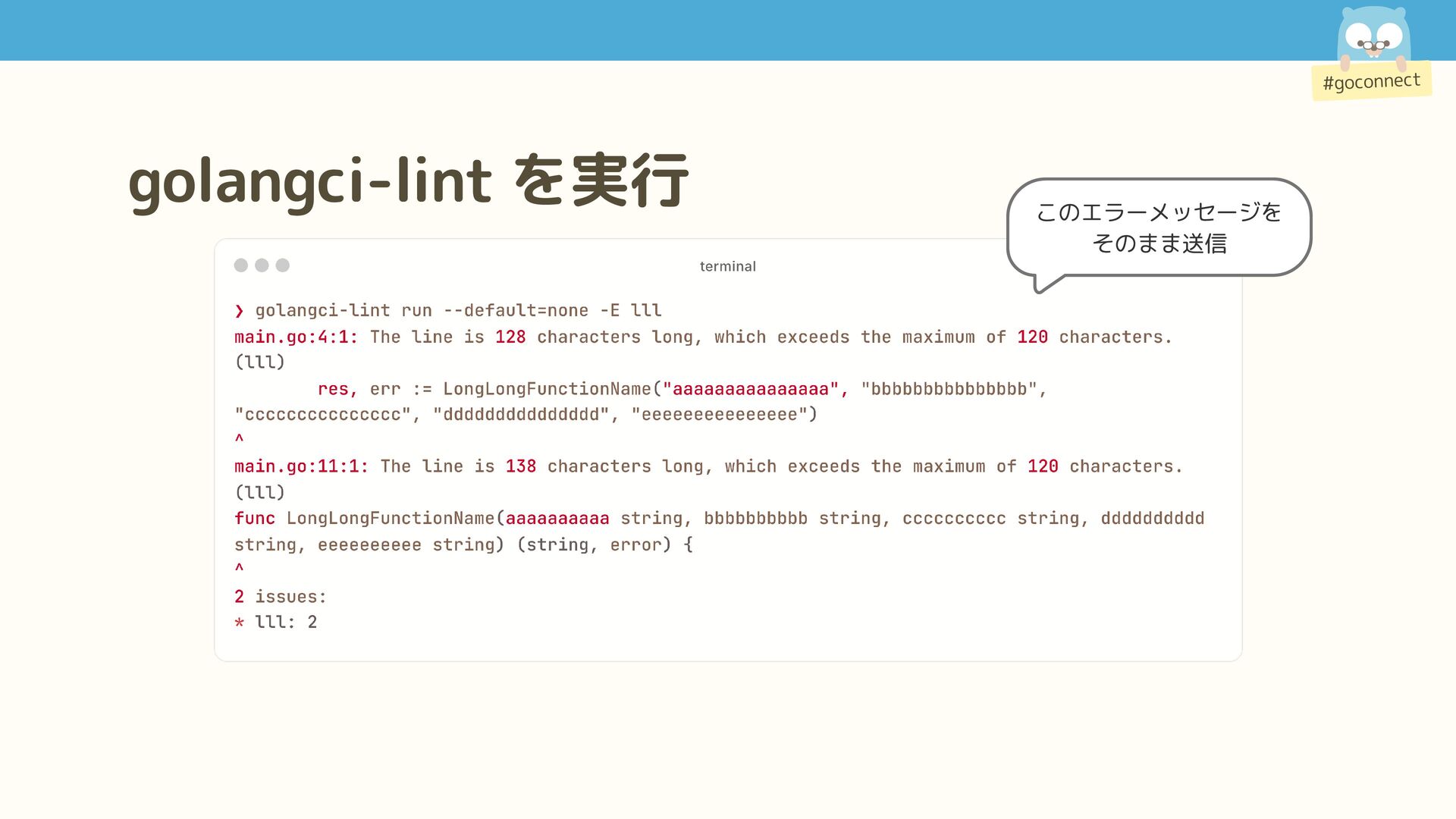Screen dimensions: 1456x819
Task: Click the terminal window title text
Action: (x=727, y=266)
